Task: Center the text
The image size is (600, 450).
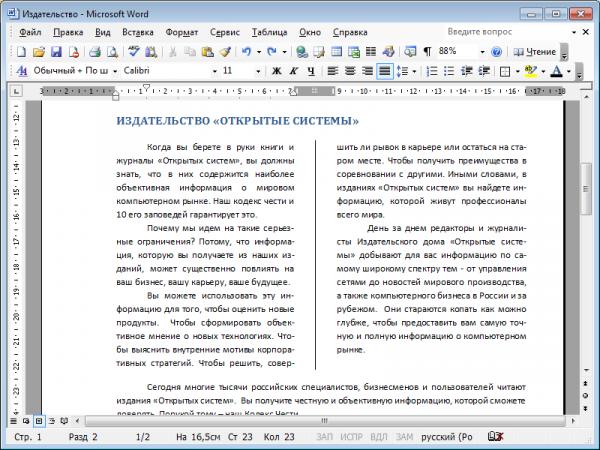Action: tap(350, 71)
